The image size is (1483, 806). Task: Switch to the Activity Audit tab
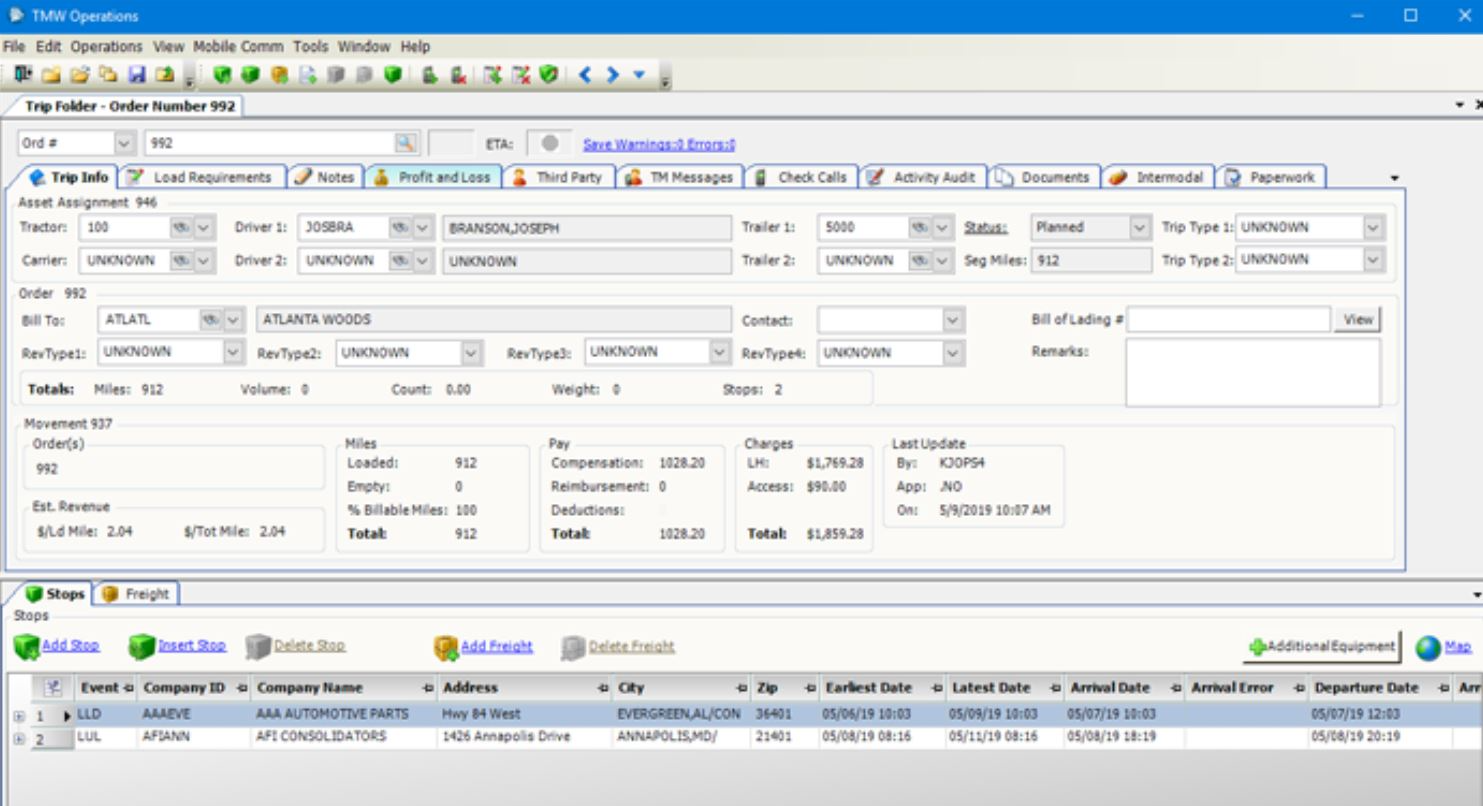(923, 177)
